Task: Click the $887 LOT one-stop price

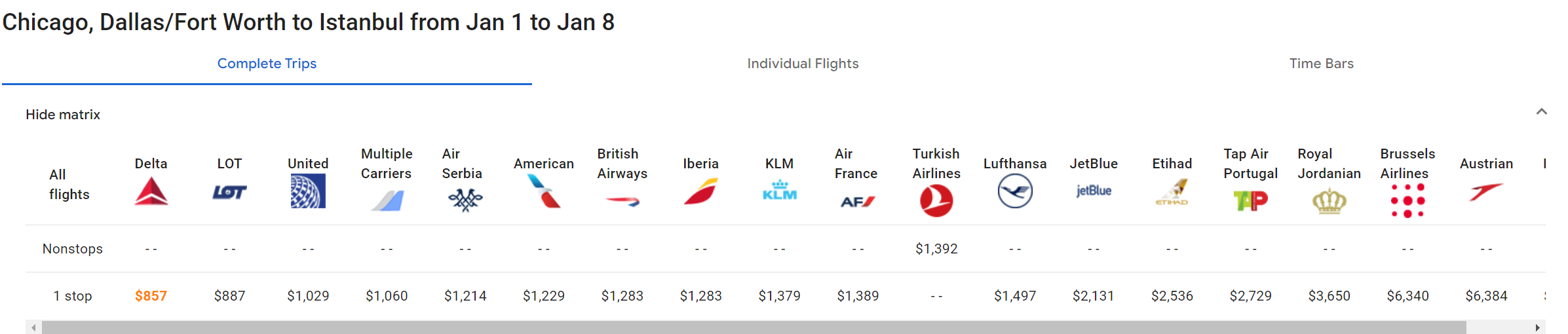Action: (229, 296)
